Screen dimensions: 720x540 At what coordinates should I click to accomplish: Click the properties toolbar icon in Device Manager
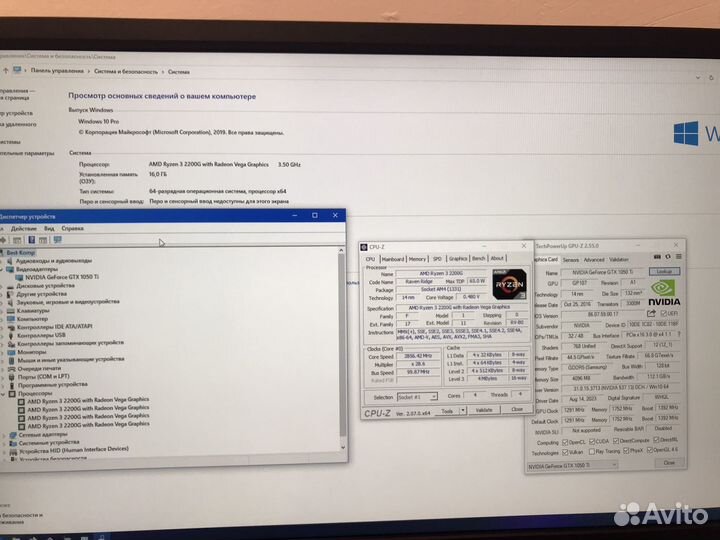17,240
